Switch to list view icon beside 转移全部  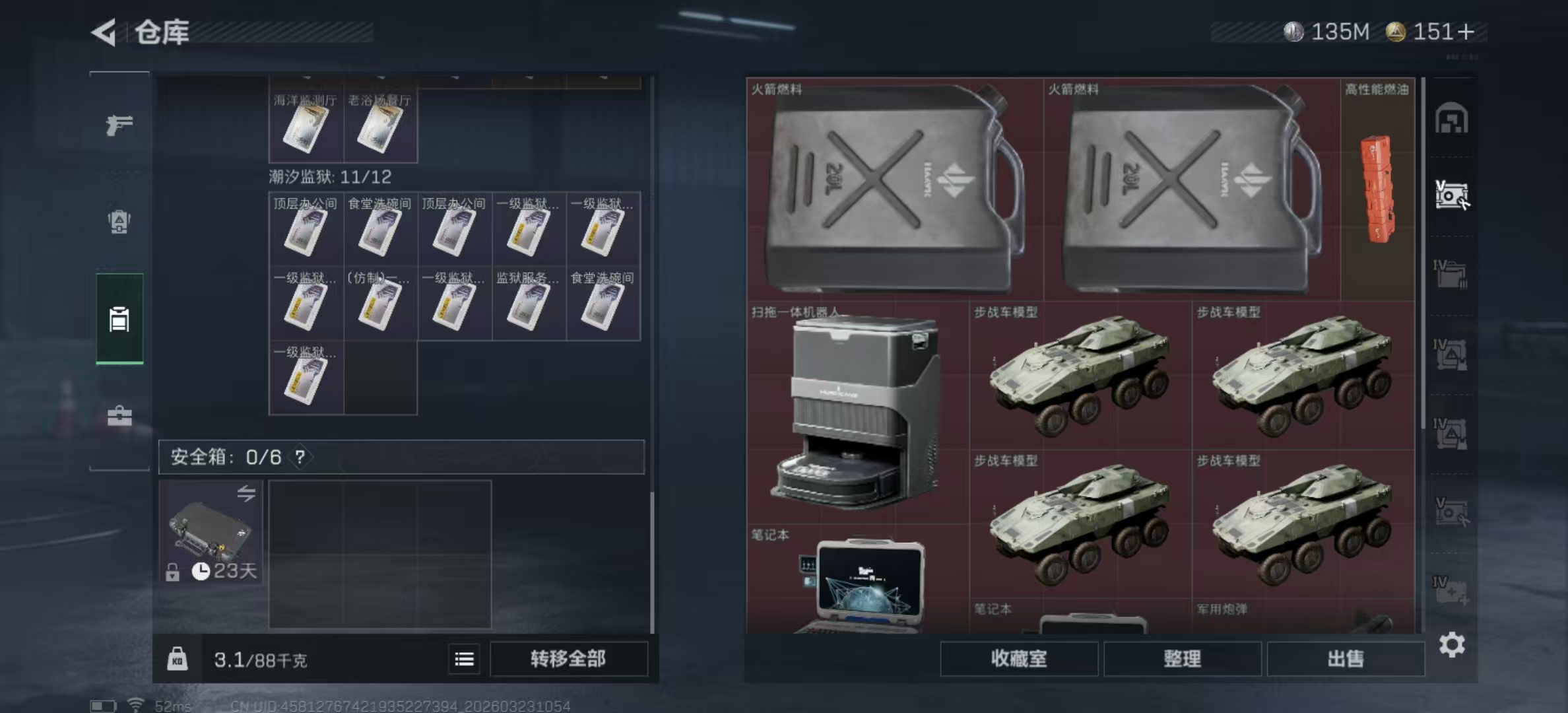tap(464, 659)
